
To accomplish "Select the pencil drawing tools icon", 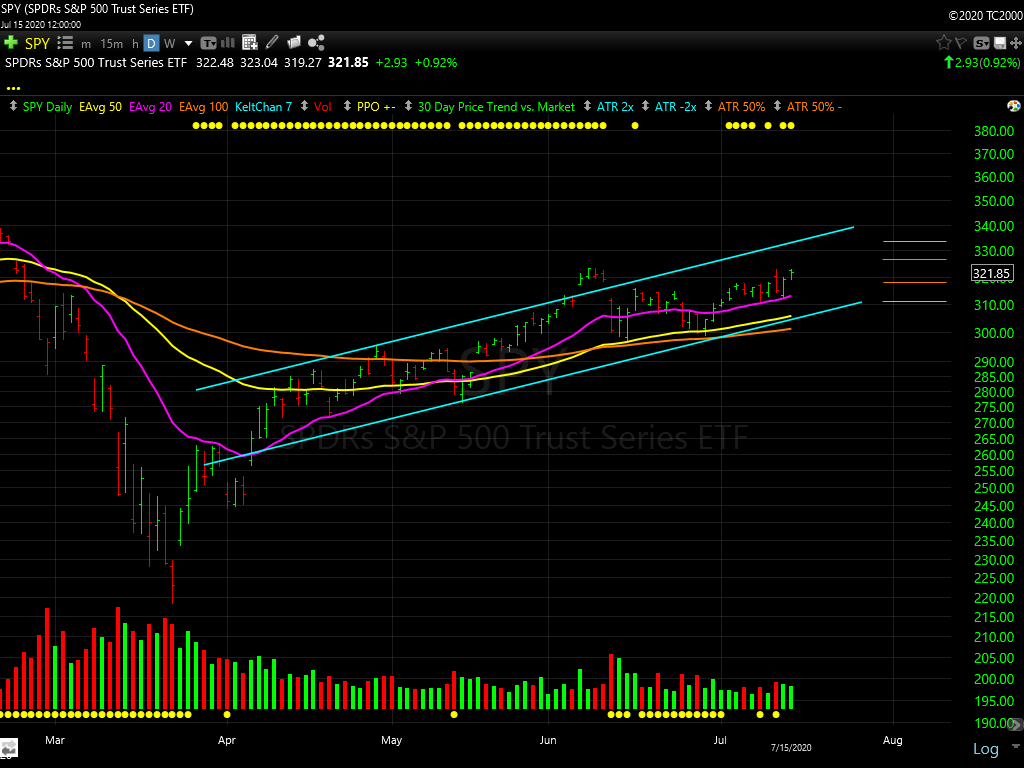I will click(x=272, y=42).
